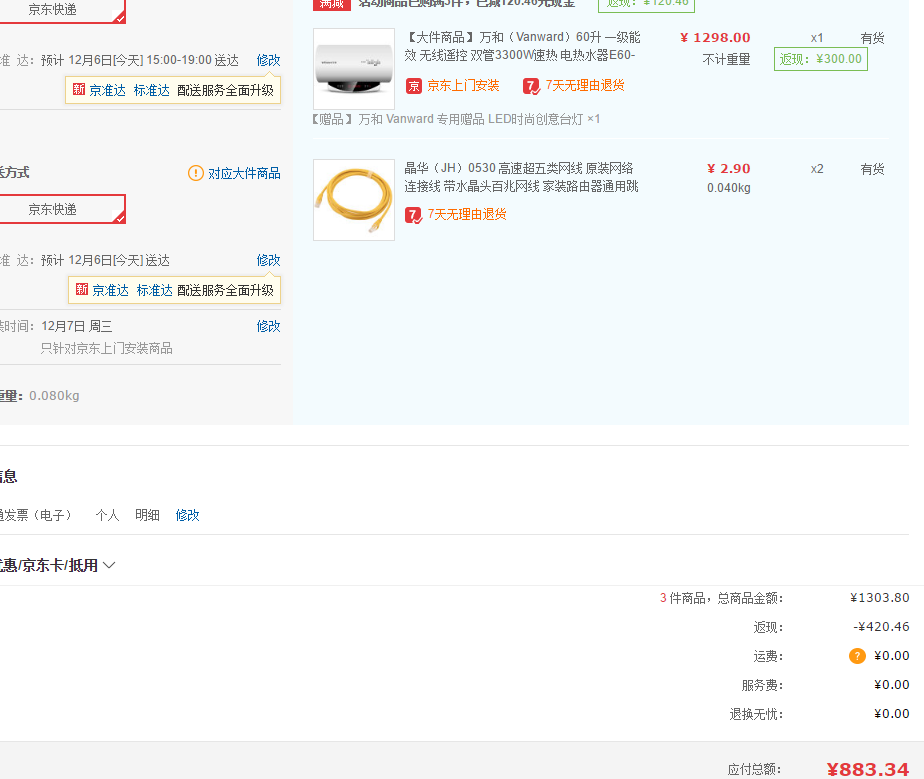Viewport: 924px width, 779px height.
Task: Click the weight value 0.080kg
Action: pyautogui.click(x=54, y=395)
